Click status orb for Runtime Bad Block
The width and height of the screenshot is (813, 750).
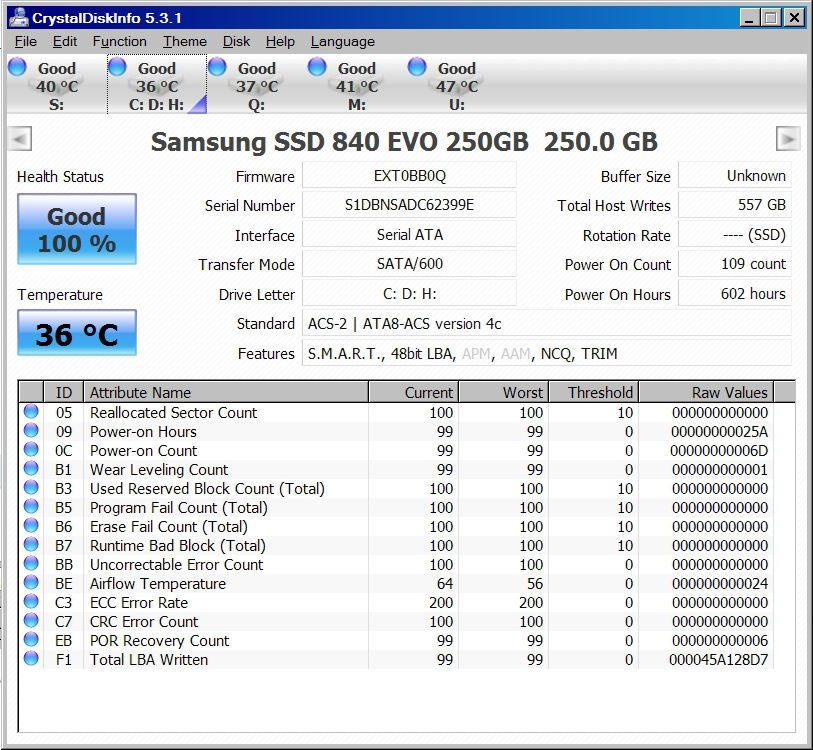pyautogui.click(x=31, y=545)
